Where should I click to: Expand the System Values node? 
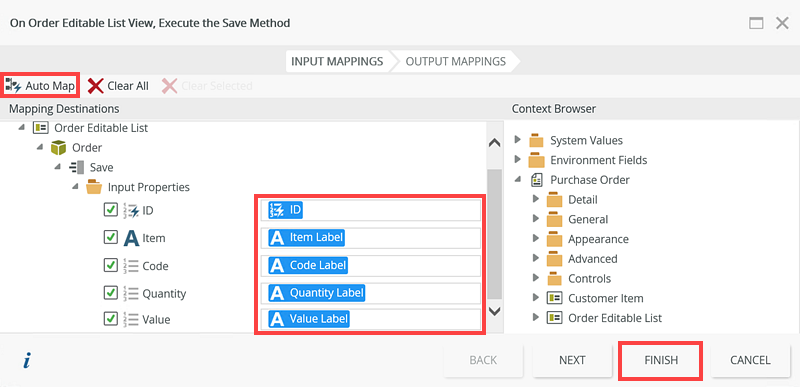pyautogui.click(x=518, y=140)
